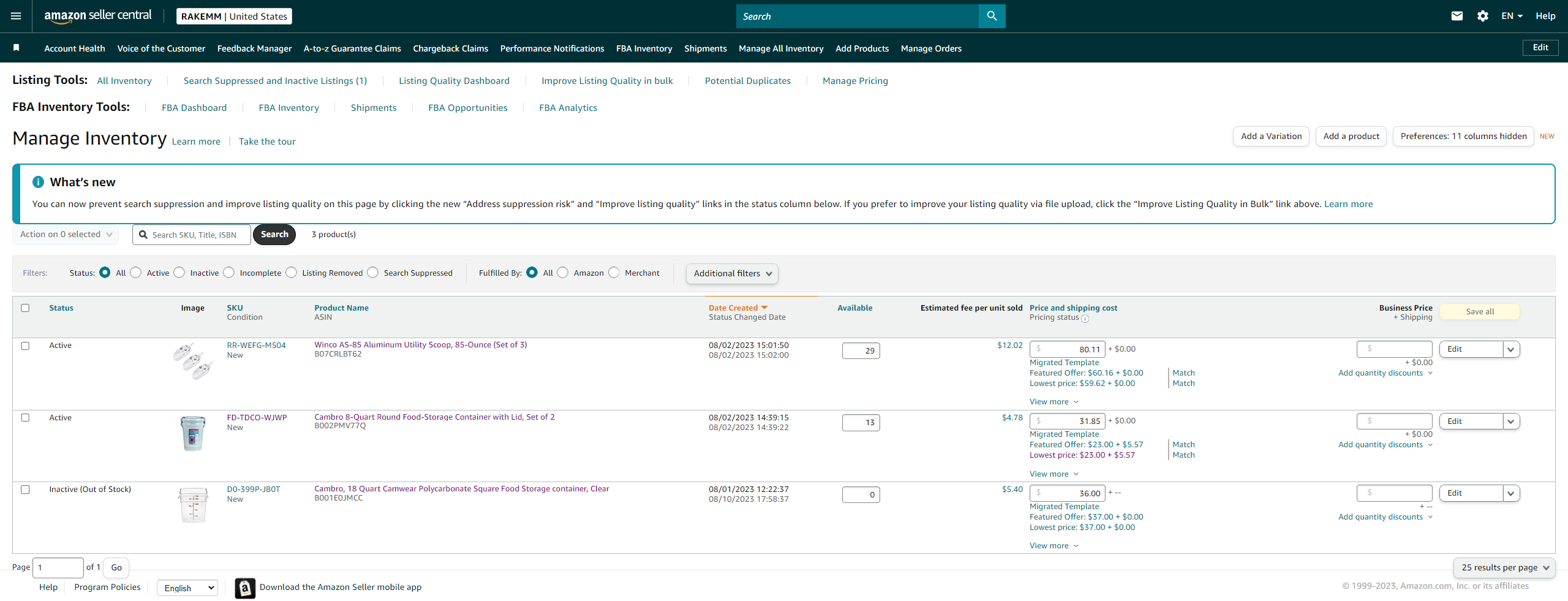Click the Date Created sort arrow
Screen dimensions: 1568x601
pos(764,308)
